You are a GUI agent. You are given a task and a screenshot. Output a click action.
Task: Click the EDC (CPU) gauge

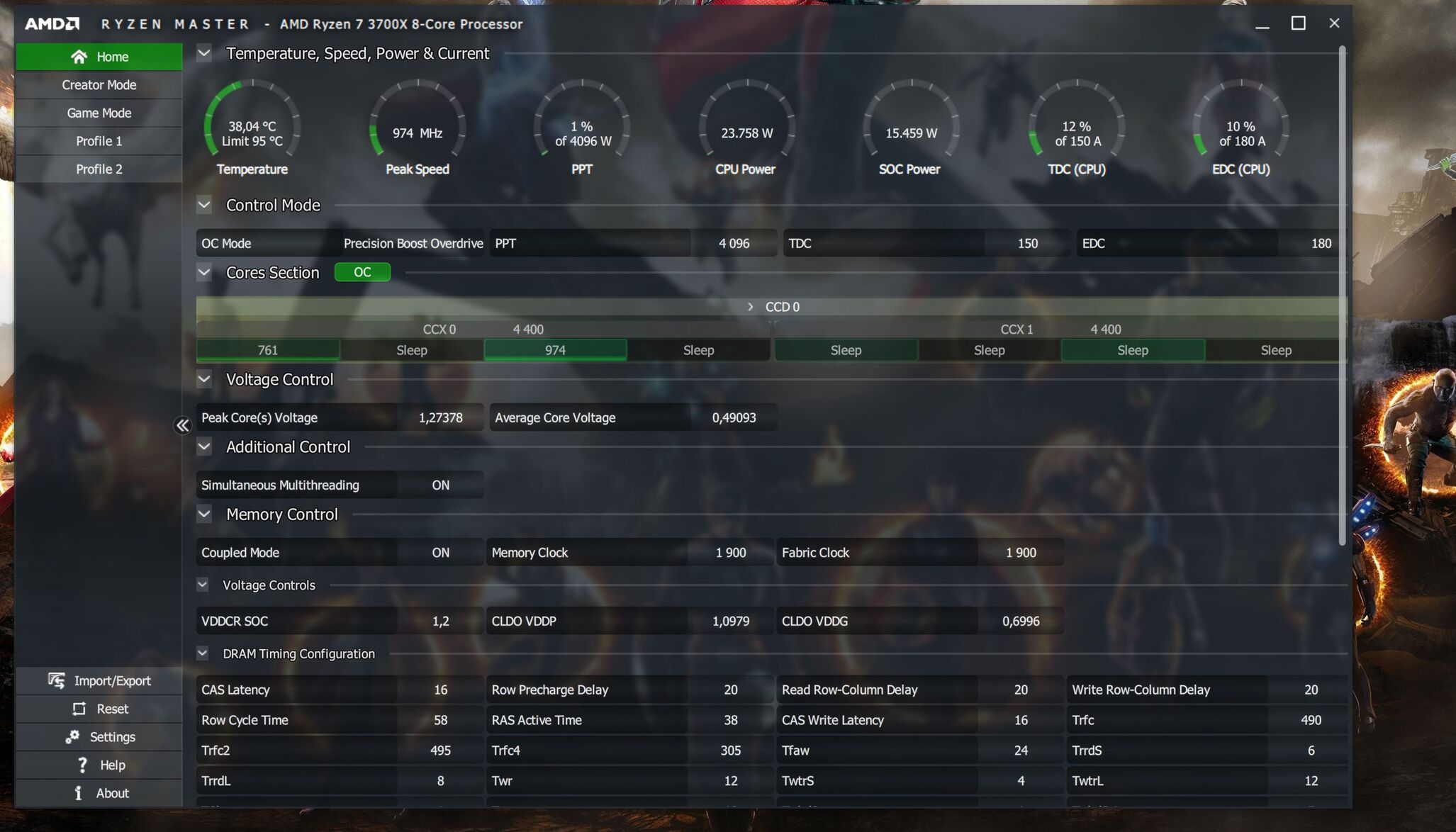pos(1241,119)
